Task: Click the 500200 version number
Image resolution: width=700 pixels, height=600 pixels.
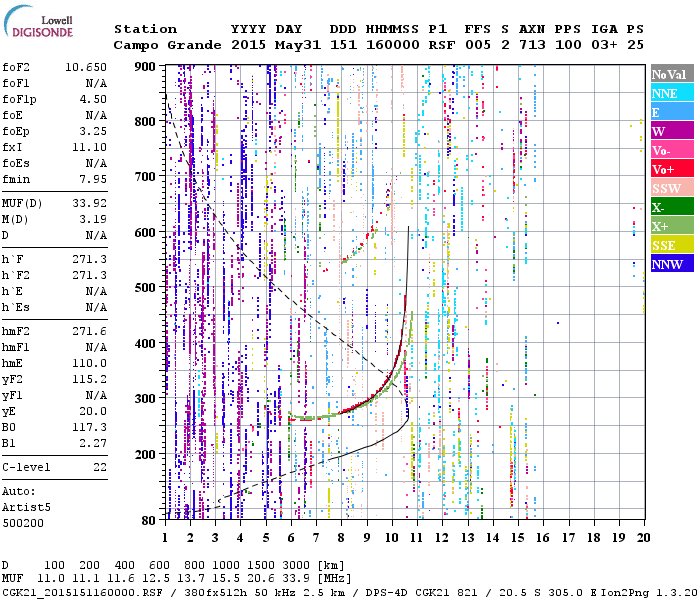Action: click(x=23, y=523)
